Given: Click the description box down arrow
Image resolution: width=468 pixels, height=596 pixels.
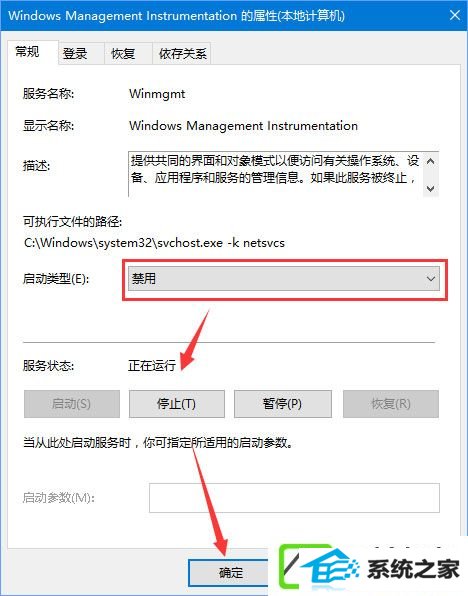Looking at the screenshot, I should (x=430, y=189).
